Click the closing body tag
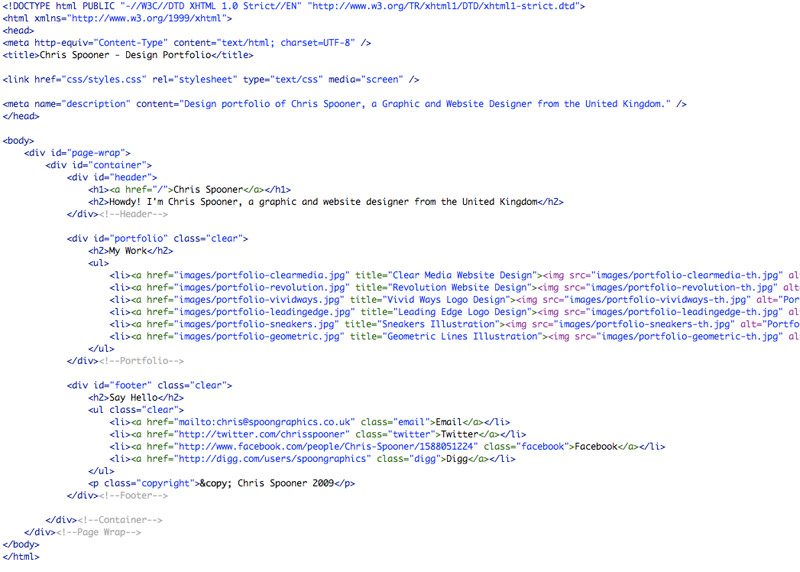Viewport: 800px width, 572px height. pyautogui.click(x=21, y=545)
